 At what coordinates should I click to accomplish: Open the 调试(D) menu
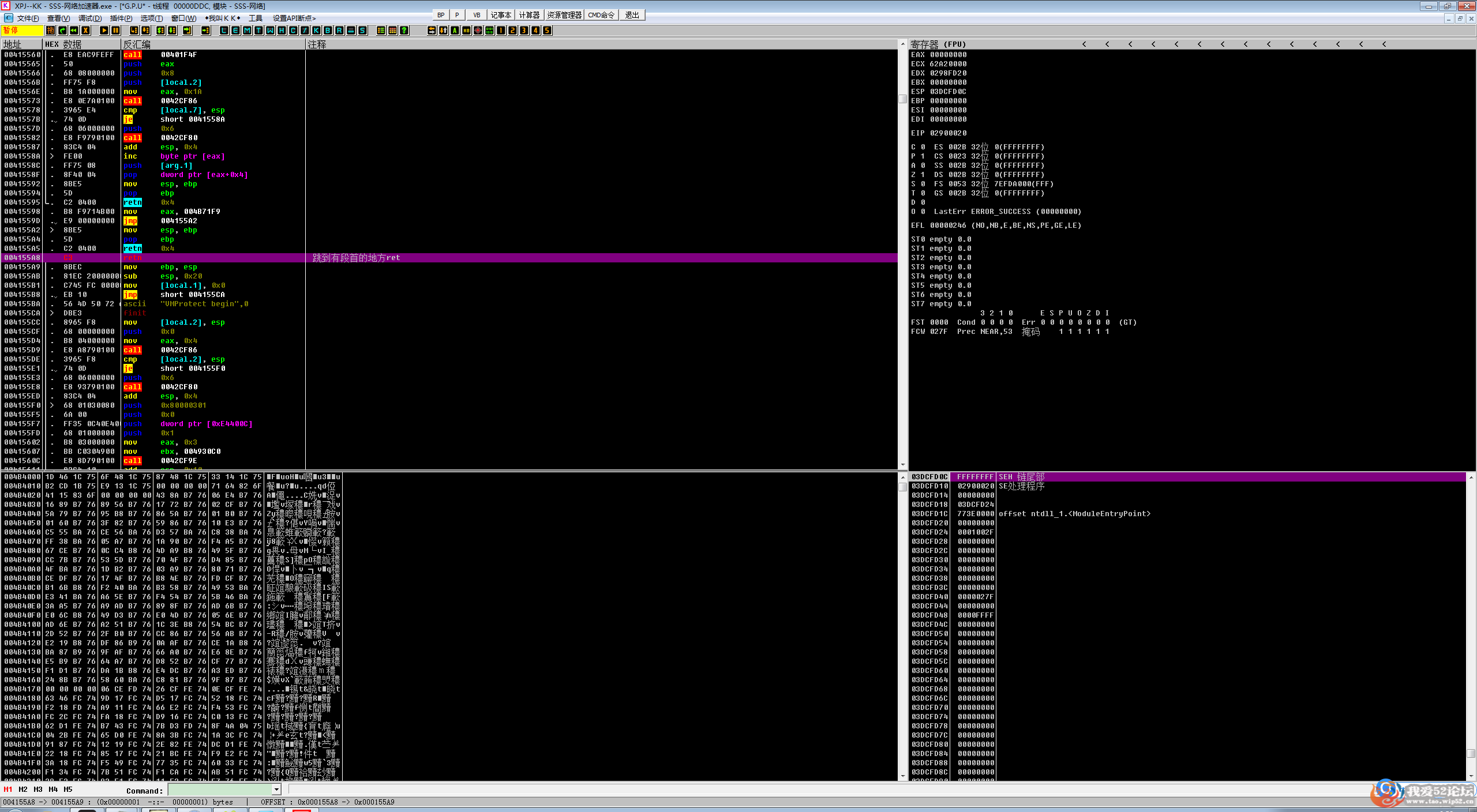[x=90, y=18]
